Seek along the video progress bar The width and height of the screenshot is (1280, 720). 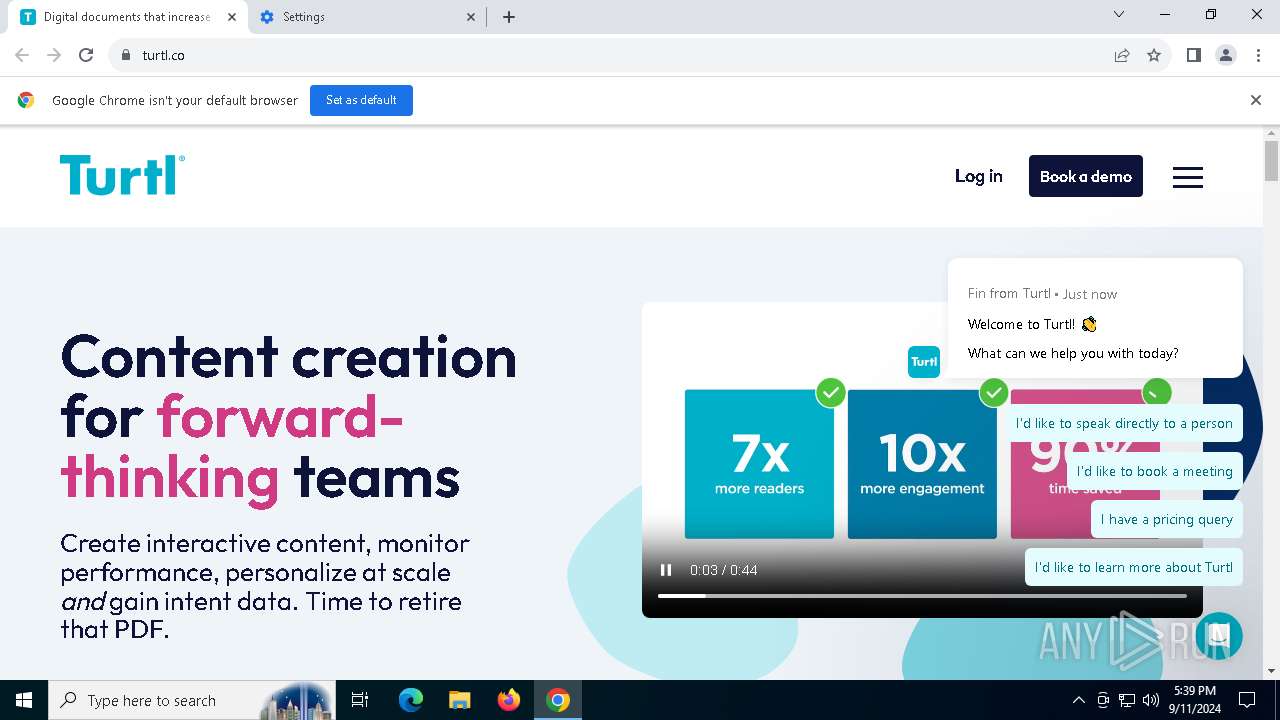click(x=922, y=596)
